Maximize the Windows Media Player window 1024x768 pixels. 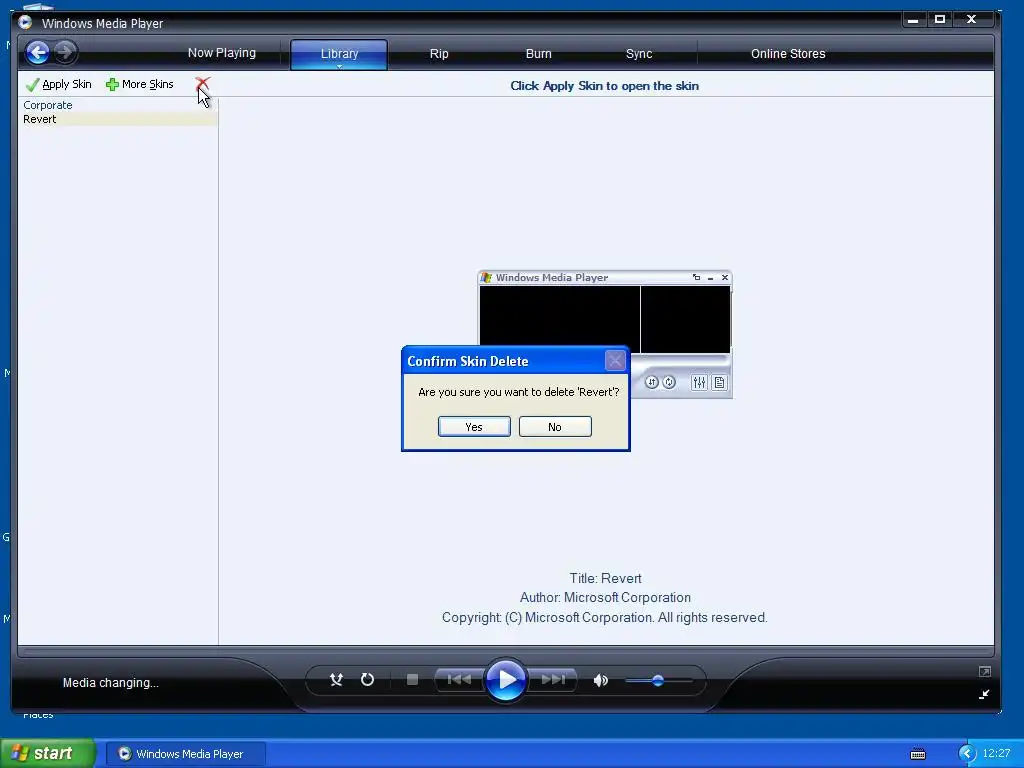coord(940,20)
